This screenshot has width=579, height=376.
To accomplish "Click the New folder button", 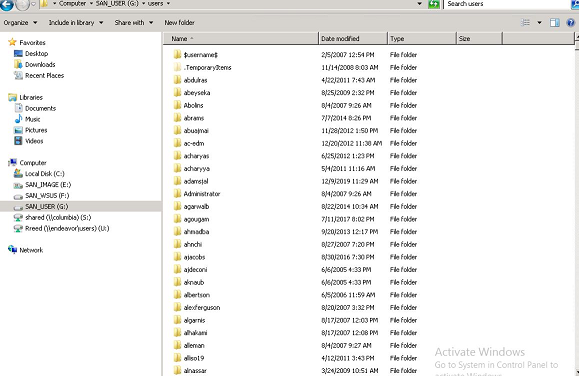I will click(179, 23).
